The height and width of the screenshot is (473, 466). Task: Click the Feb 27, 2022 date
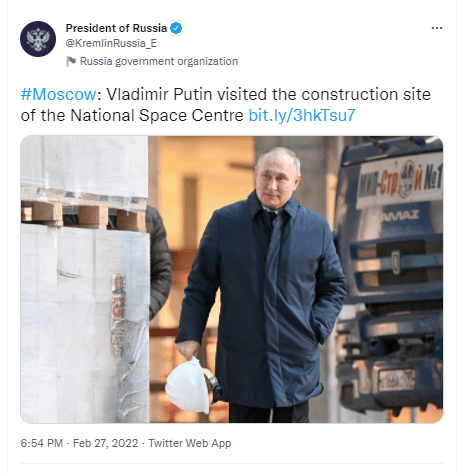point(105,443)
